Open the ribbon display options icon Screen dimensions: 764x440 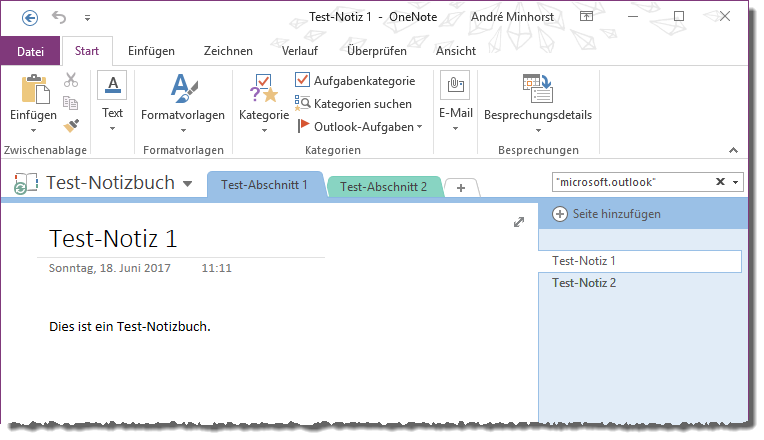(587, 17)
